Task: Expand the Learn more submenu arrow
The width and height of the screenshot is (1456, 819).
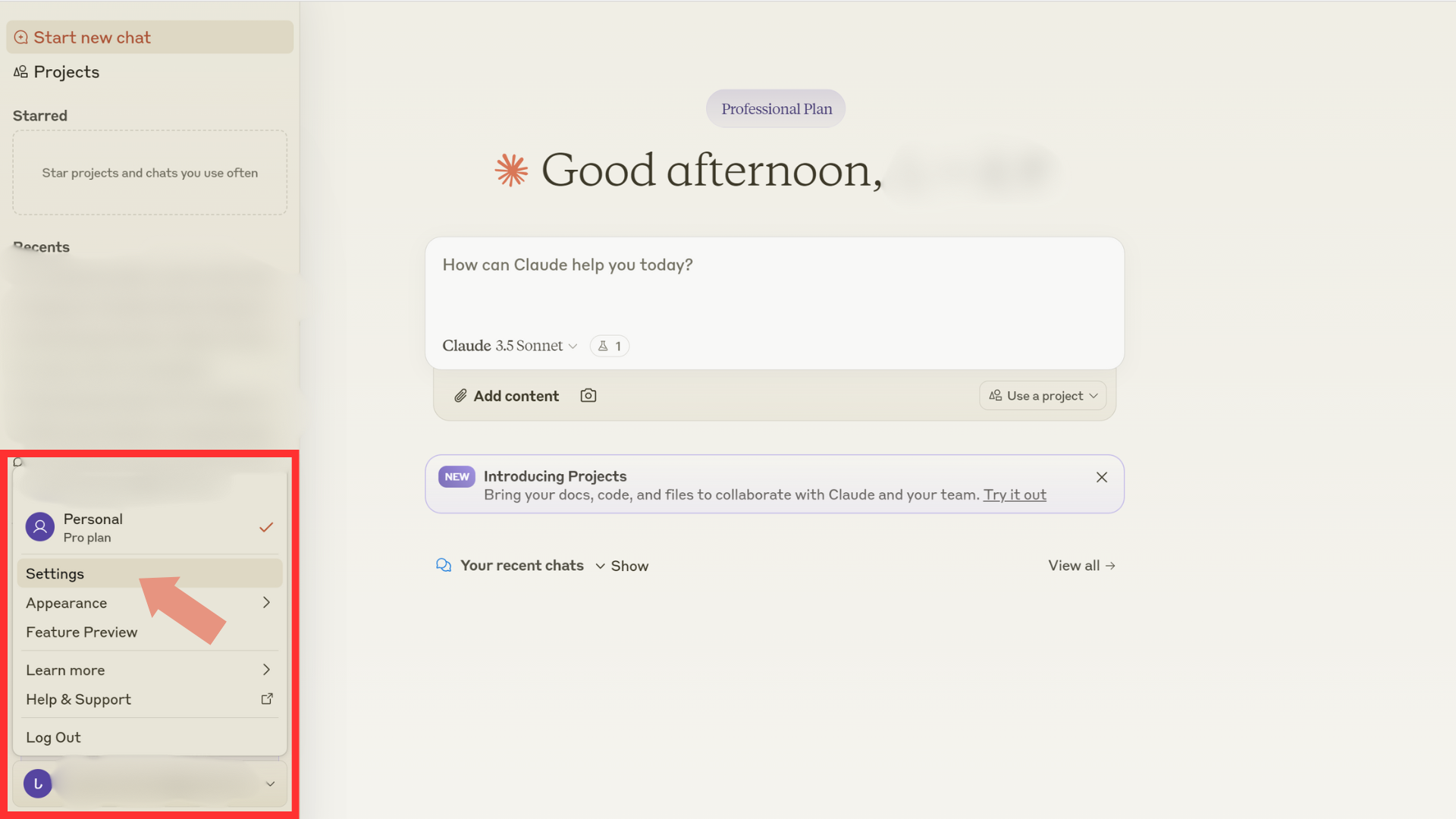Action: pos(266,670)
